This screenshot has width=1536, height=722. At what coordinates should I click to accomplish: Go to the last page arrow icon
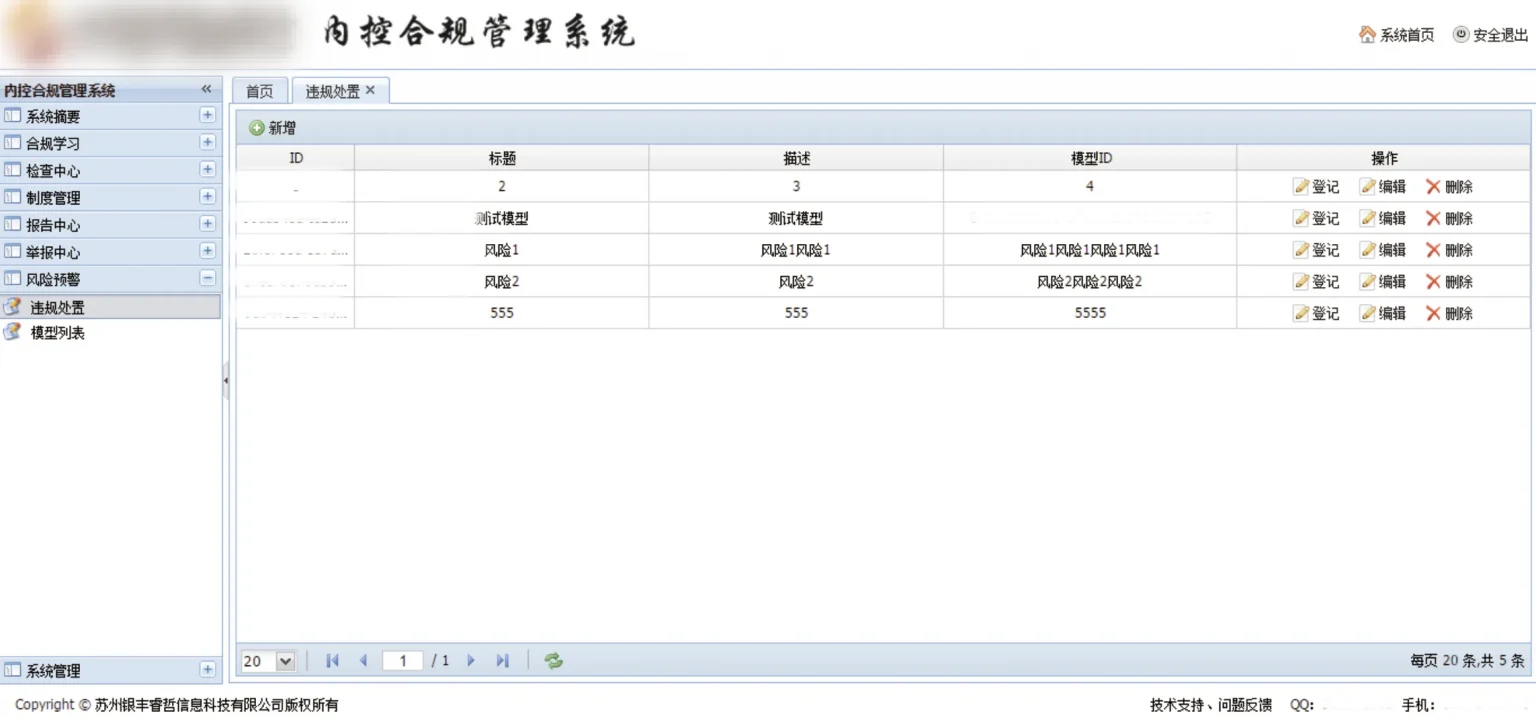click(x=503, y=661)
